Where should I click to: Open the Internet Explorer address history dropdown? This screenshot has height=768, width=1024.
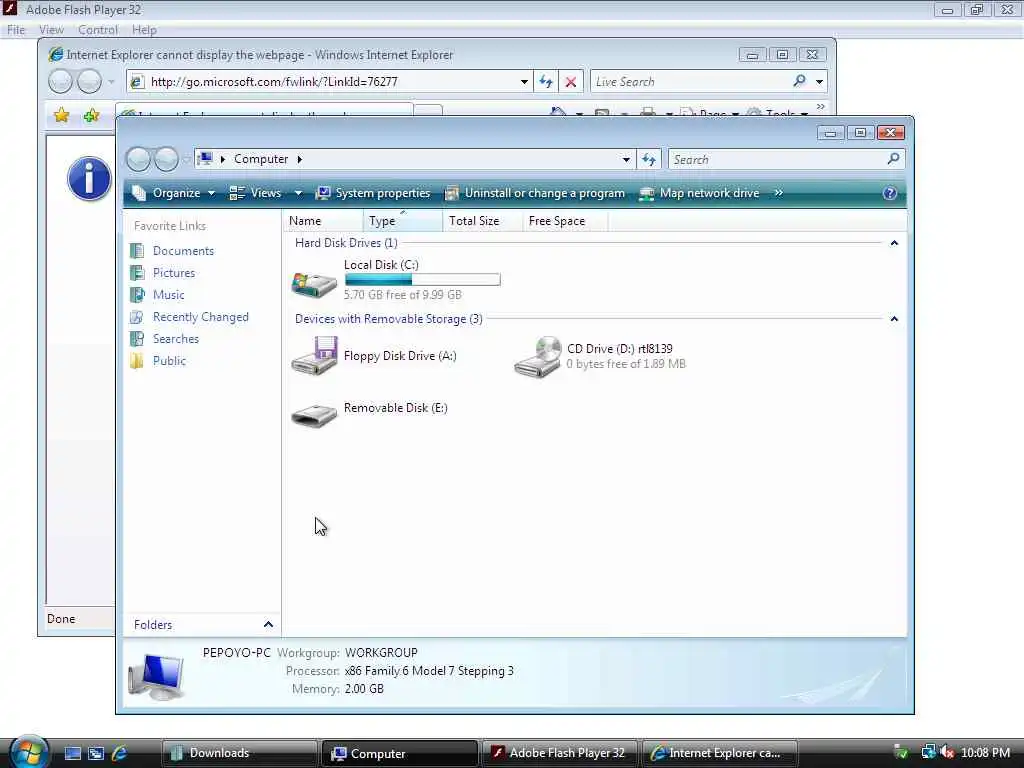[x=524, y=82]
